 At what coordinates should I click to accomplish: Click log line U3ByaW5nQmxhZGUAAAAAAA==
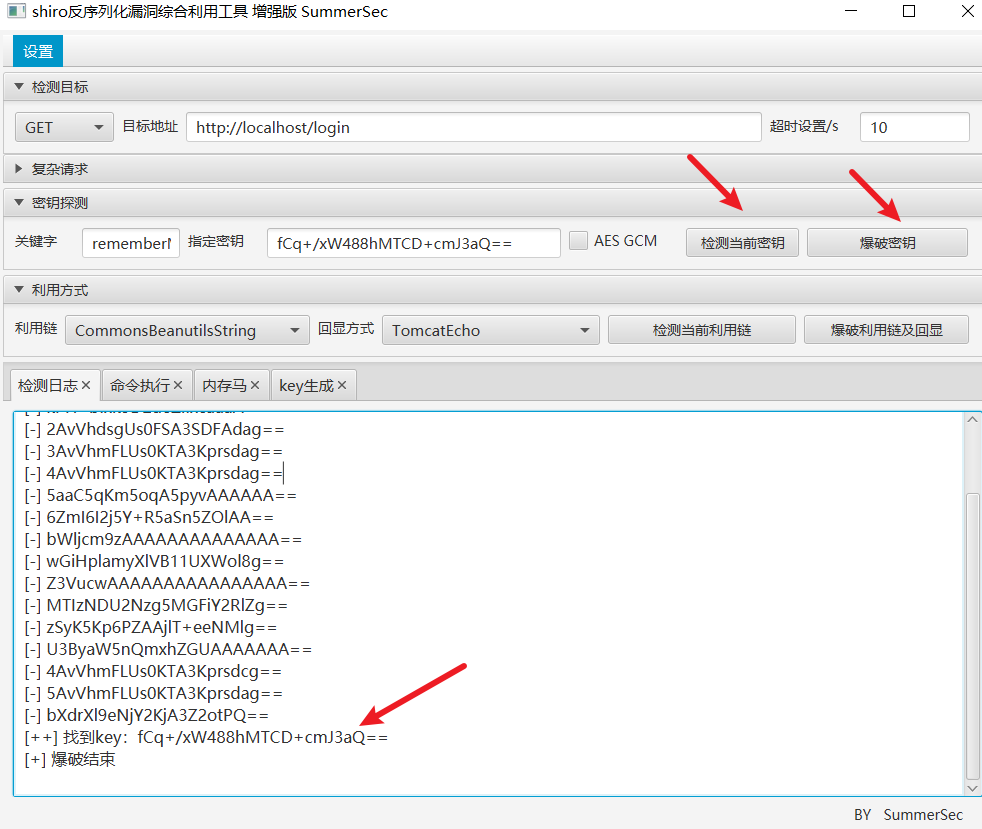tap(168, 649)
